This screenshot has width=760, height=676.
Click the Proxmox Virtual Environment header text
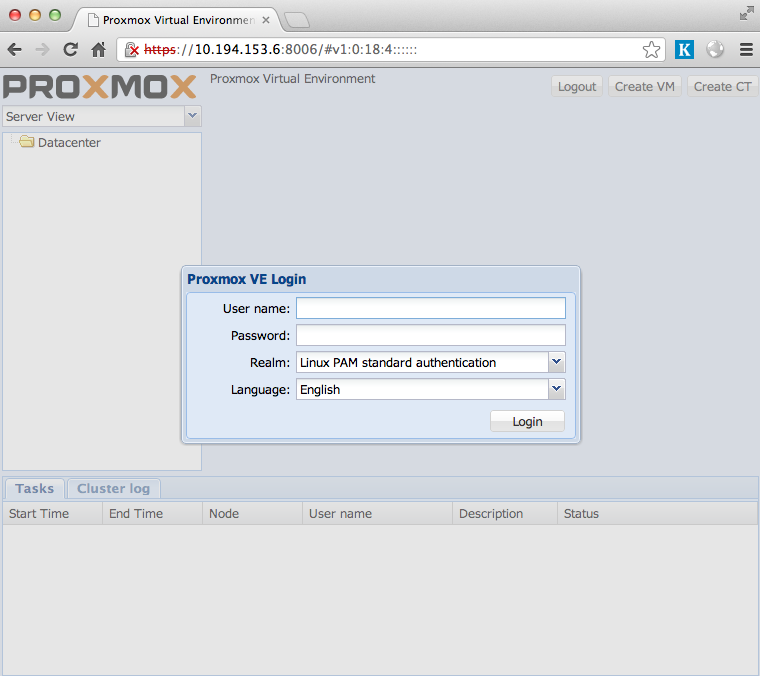[x=292, y=79]
